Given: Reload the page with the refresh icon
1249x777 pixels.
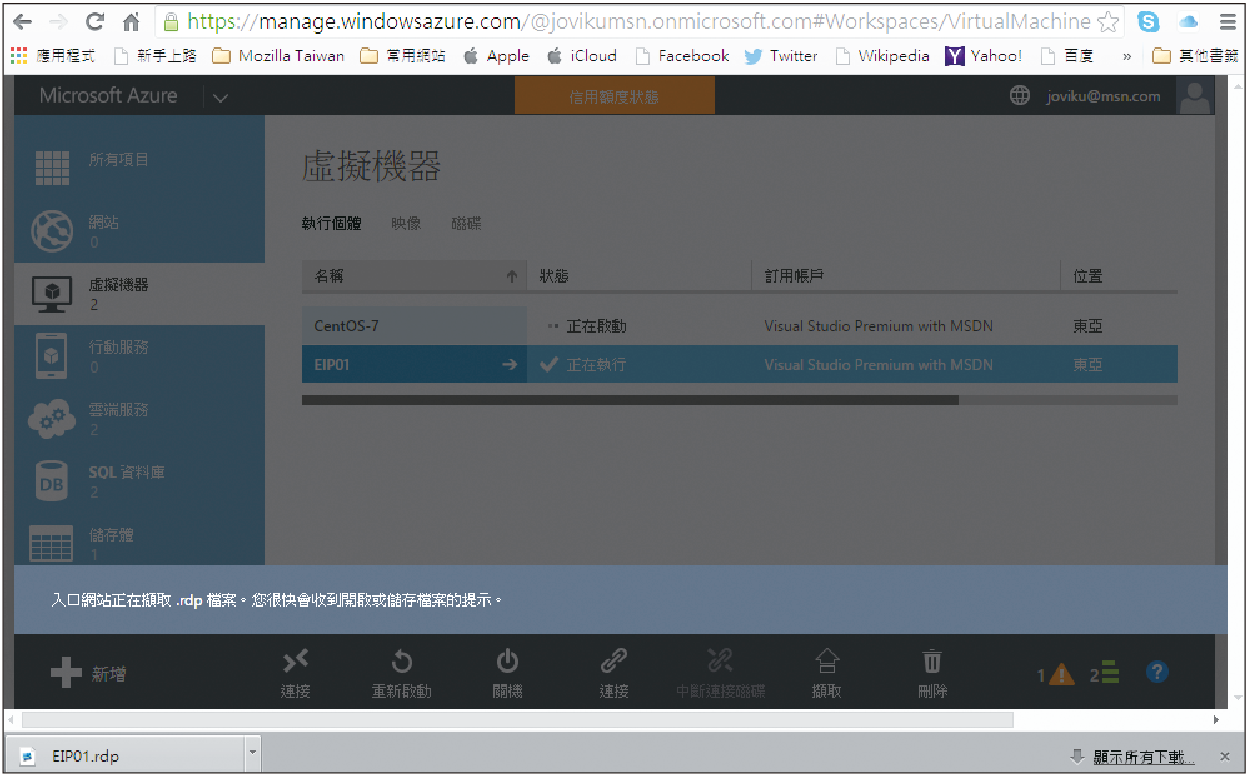Looking at the screenshot, I should tap(94, 21).
